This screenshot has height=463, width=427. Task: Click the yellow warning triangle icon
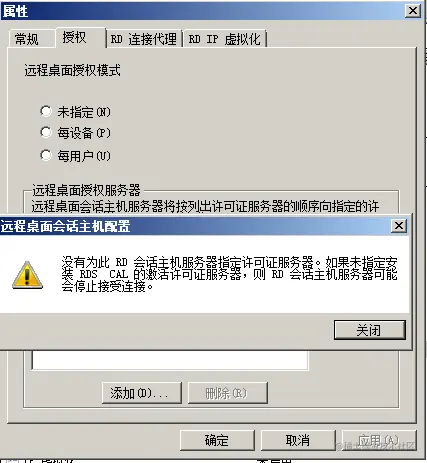(x=27, y=275)
